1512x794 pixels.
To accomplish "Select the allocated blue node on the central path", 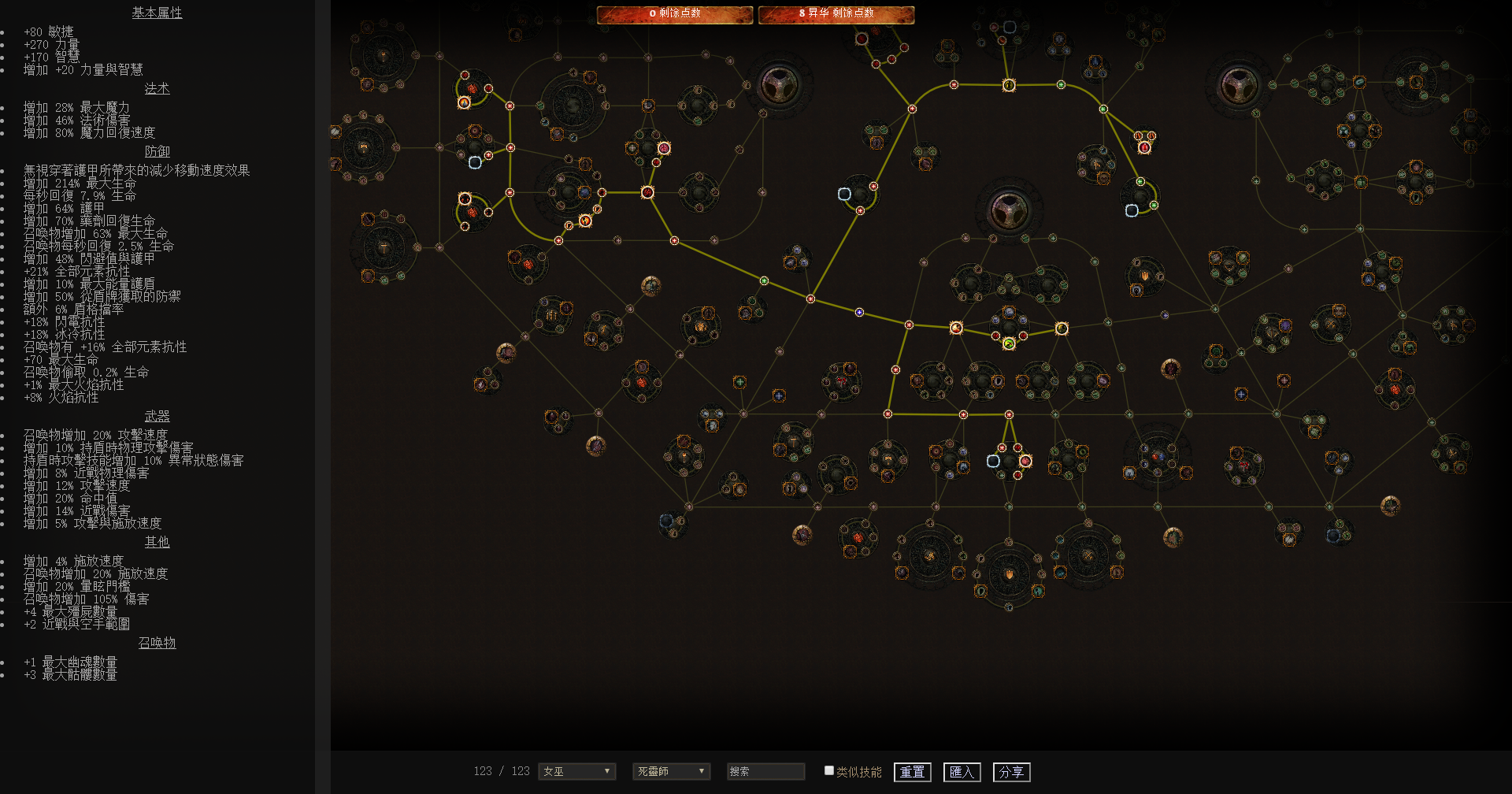I will pyautogui.click(x=859, y=312).
